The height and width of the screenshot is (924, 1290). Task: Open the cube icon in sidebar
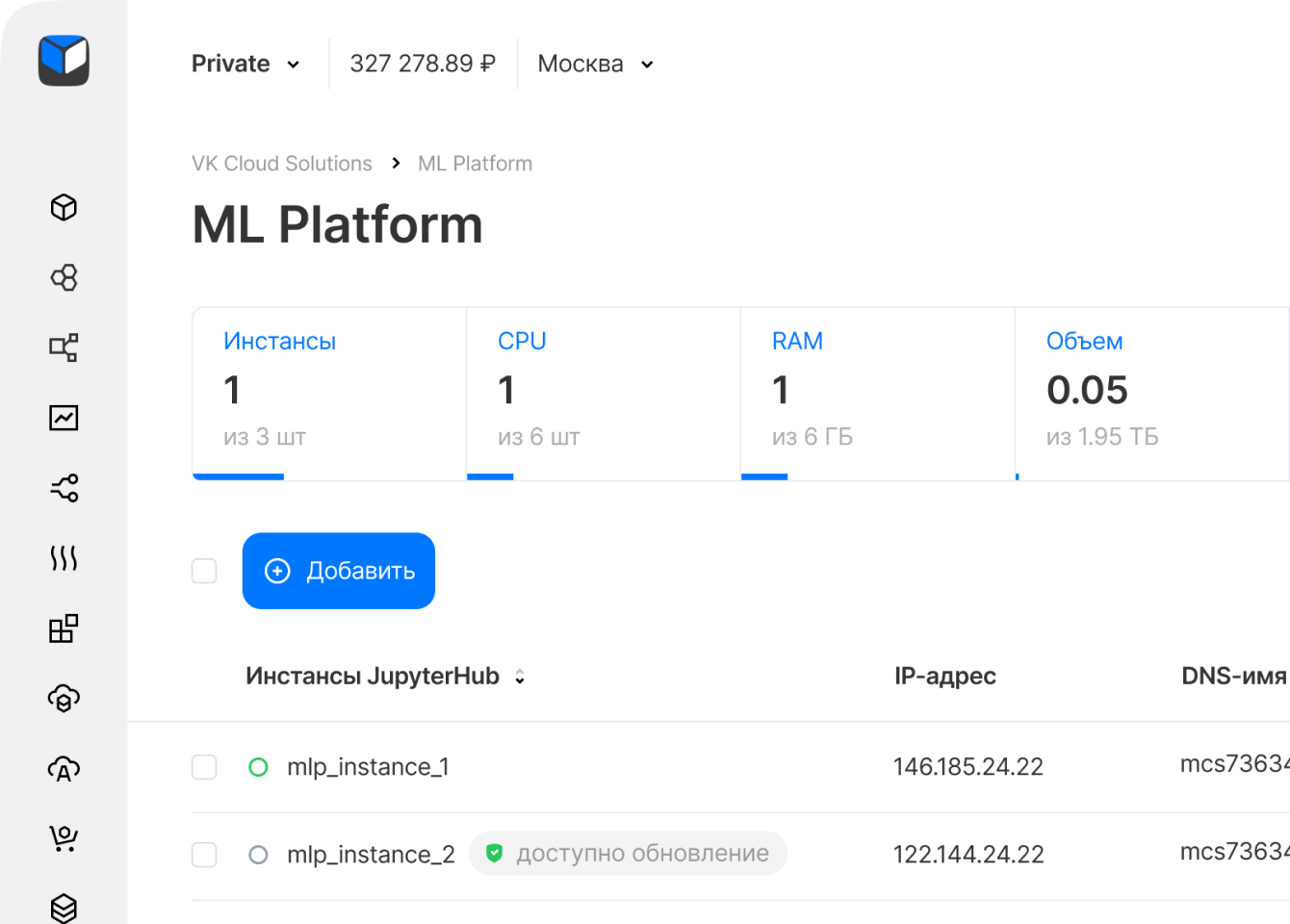coord(64,207)
